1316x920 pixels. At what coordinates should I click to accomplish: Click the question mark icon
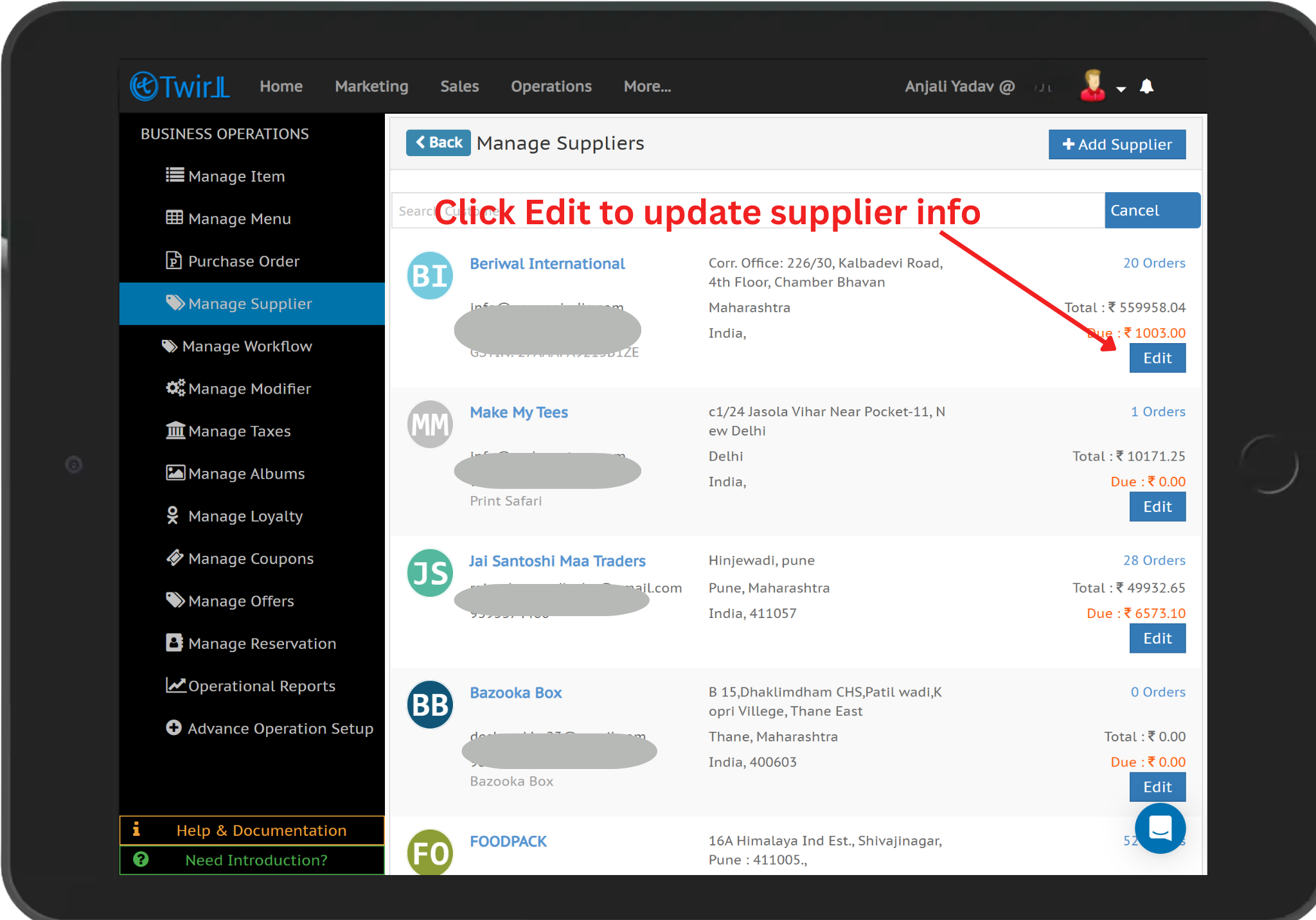tap(141, 860)
